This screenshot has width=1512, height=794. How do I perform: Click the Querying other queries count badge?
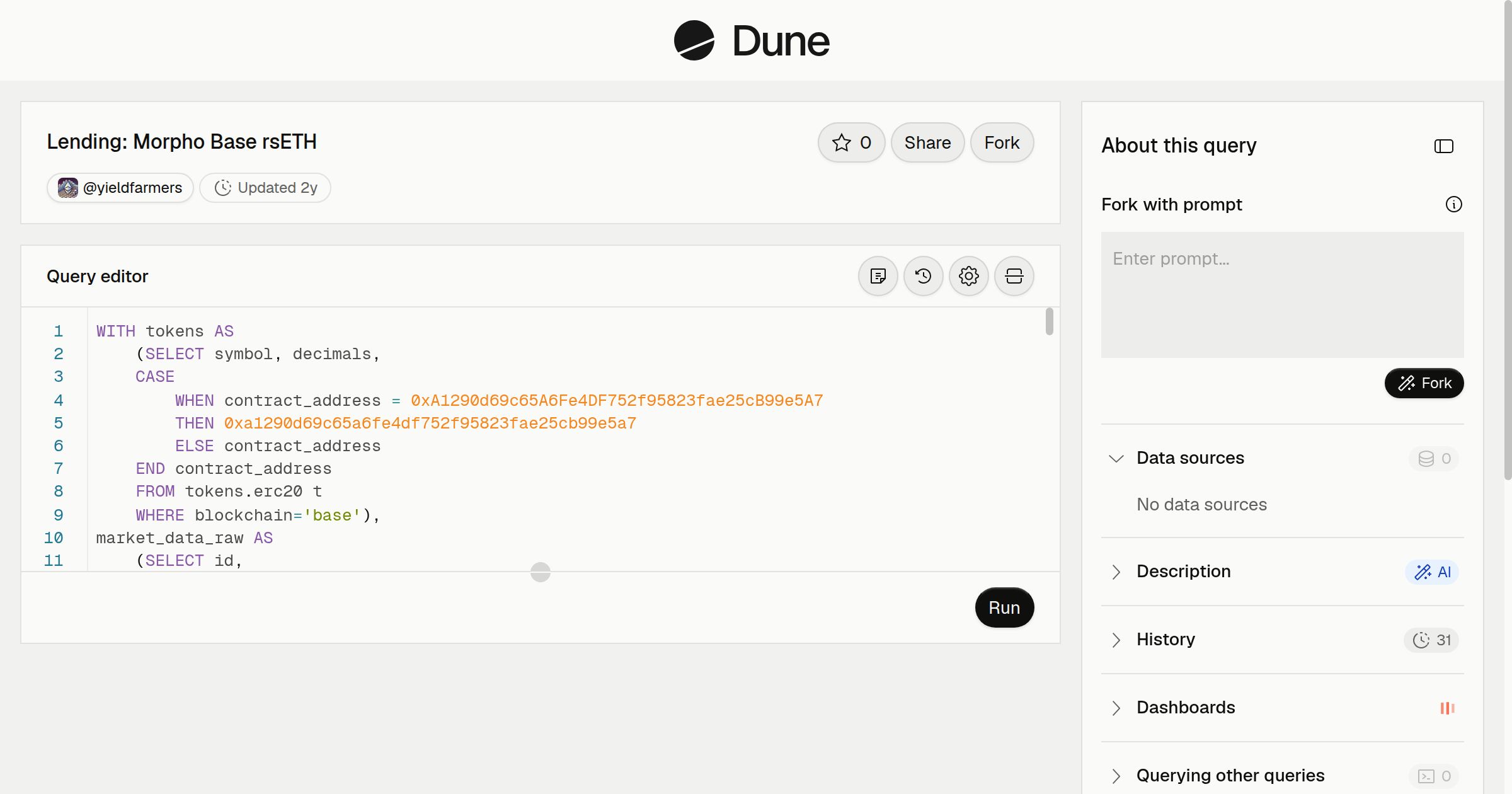coord(1434,776)
